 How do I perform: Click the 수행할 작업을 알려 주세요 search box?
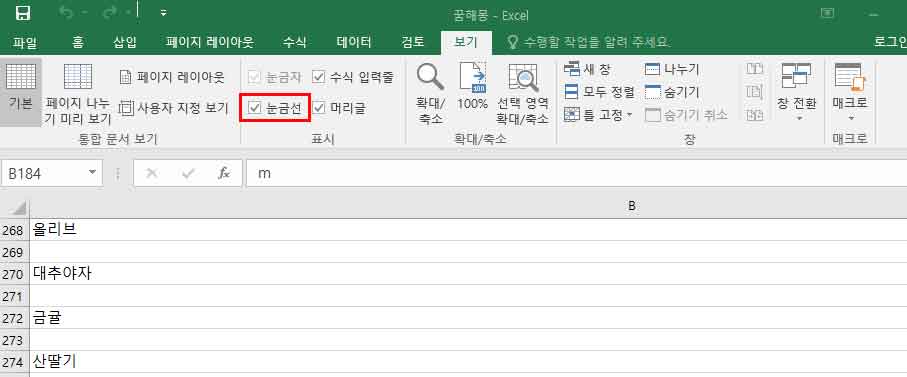click(x=588, y=42)
